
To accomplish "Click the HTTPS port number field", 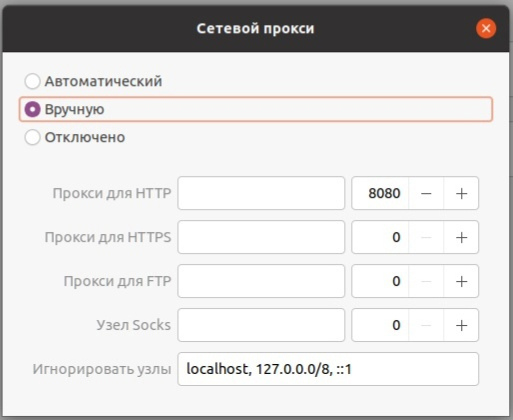I will point(380,237).
